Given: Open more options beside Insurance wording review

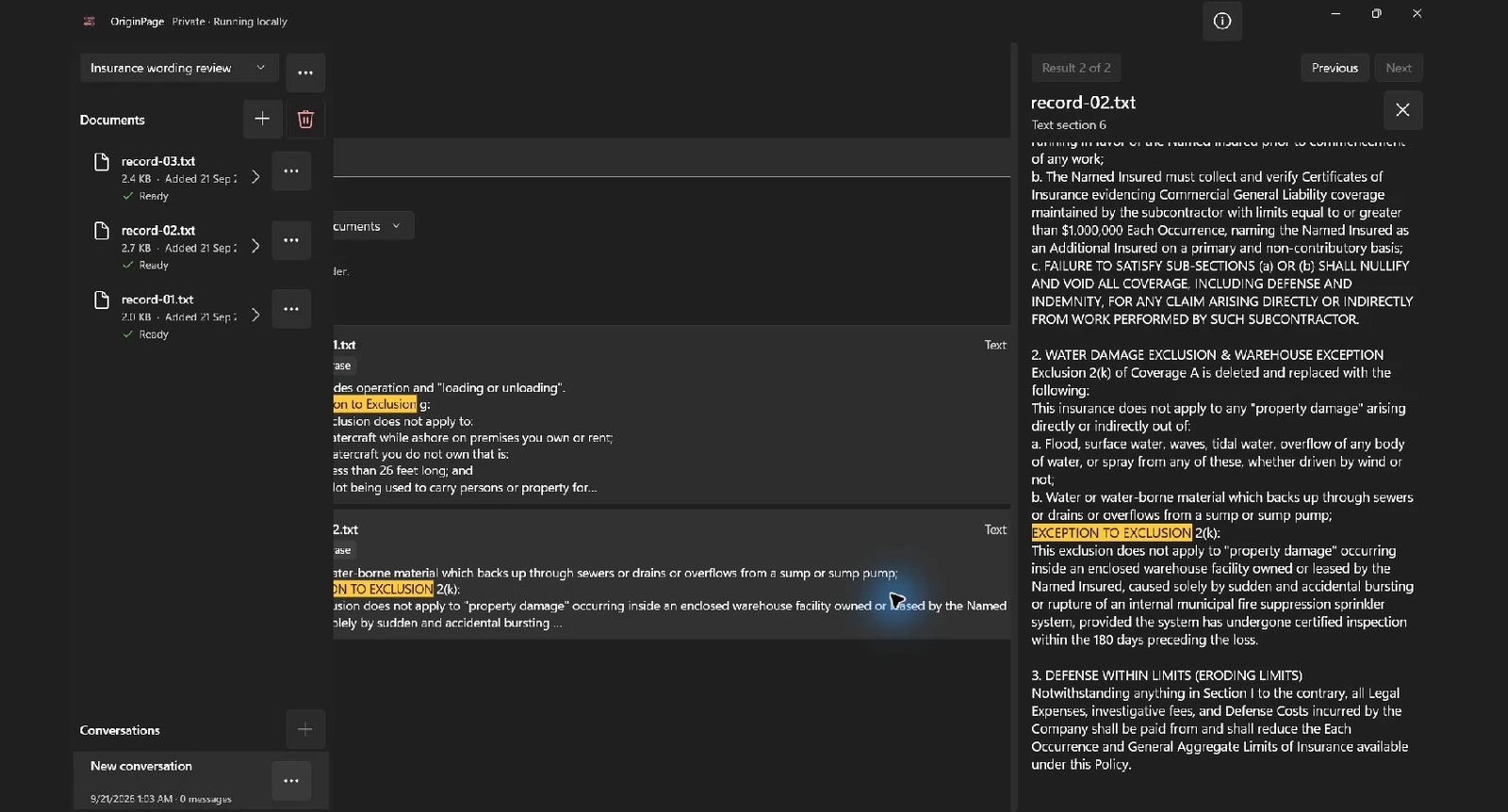Looking at the screenshot, I should (305, 73).
